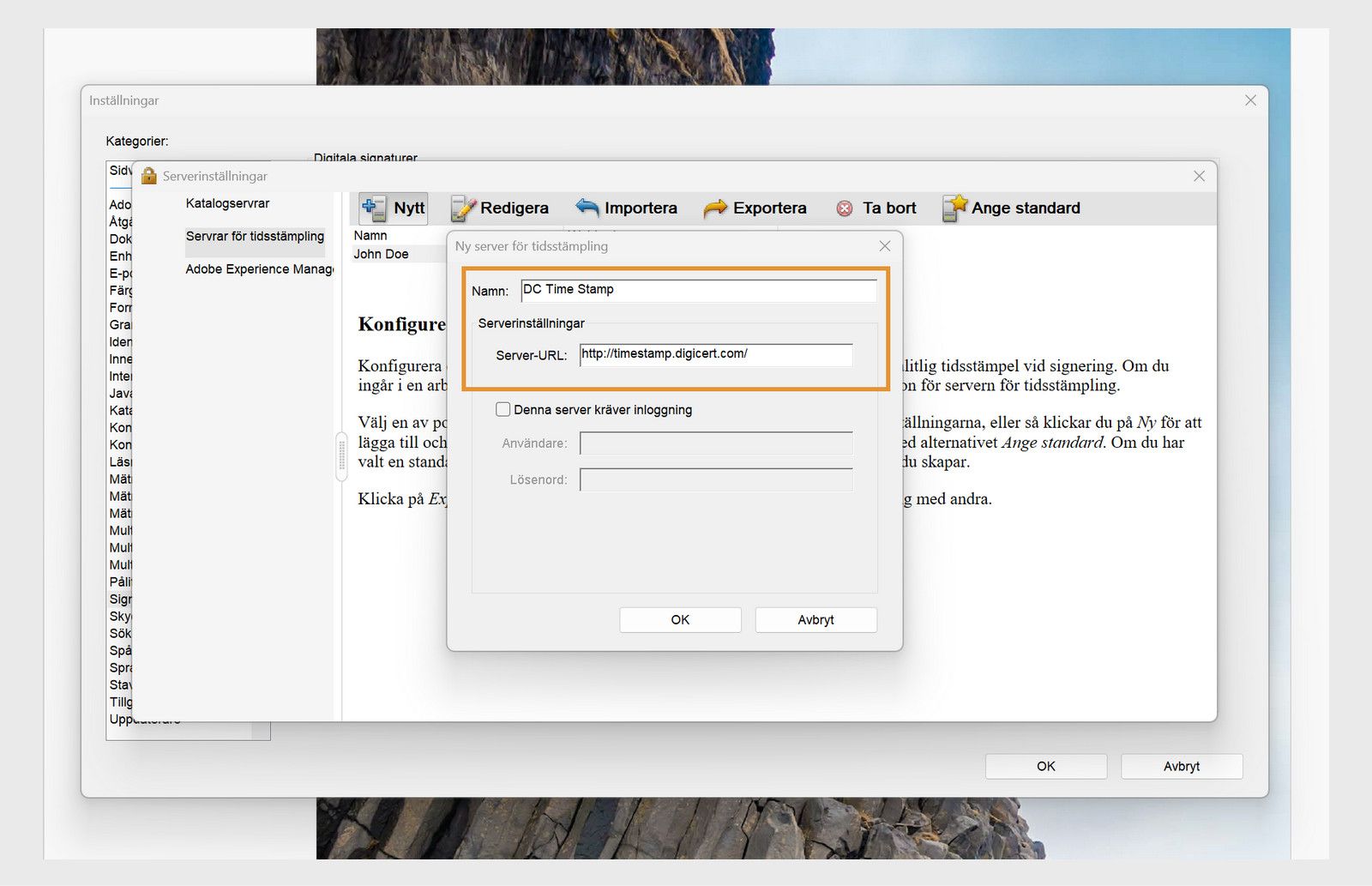The height and width of the screenshot is (886, 1372).
Task: Toggle the server login requirement checkbox
Action: [x=502, y=409]
